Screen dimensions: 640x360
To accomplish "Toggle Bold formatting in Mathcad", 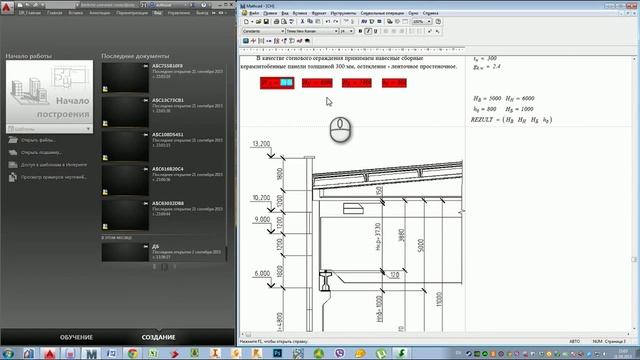I will (x=360, y=31).
